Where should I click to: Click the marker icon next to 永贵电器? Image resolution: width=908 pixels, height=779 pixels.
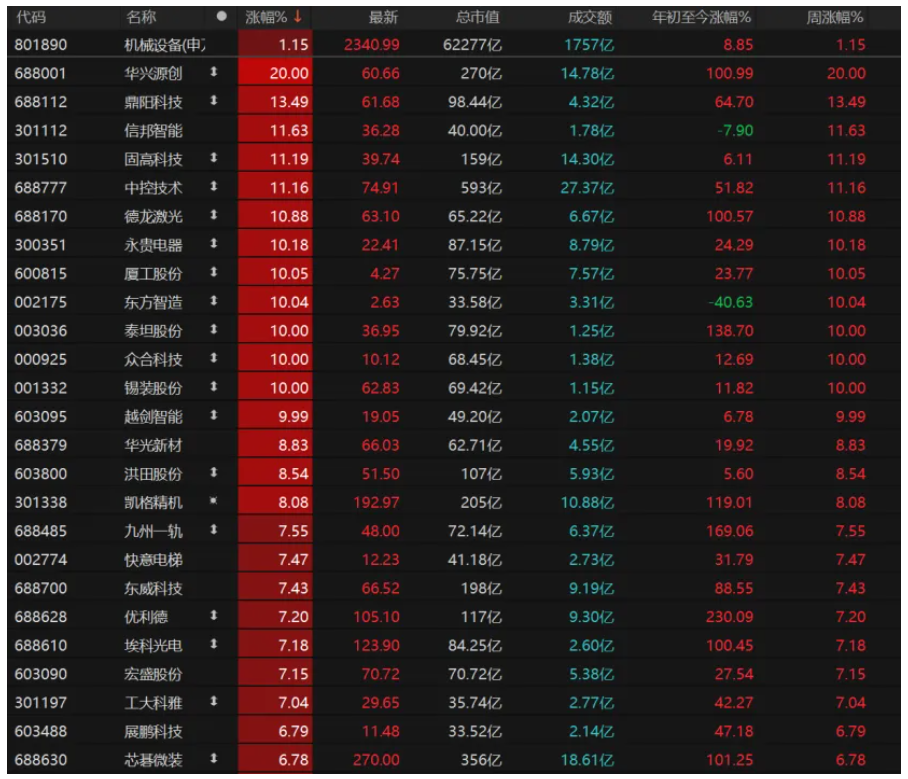click(213, 245)
